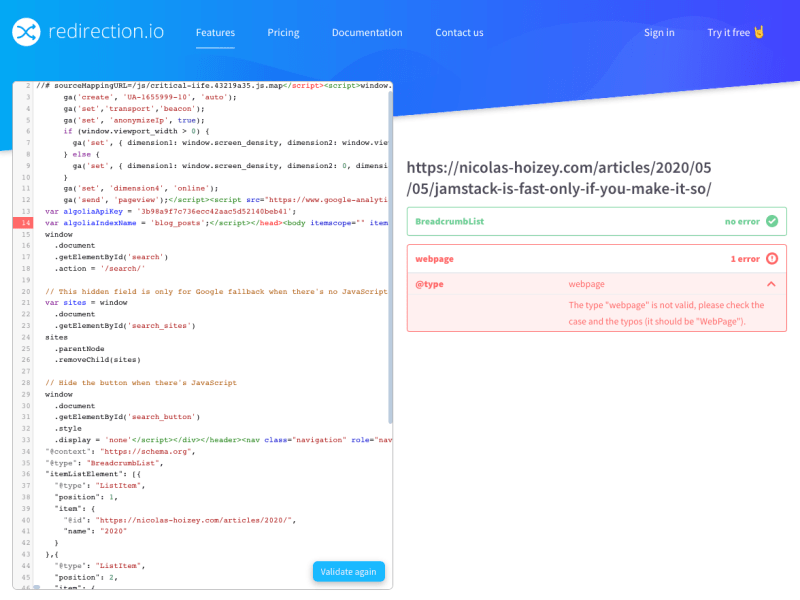The width and height of the screenshot is (800, 600).
Task: Click Sign in link
Action: [659, 33]
